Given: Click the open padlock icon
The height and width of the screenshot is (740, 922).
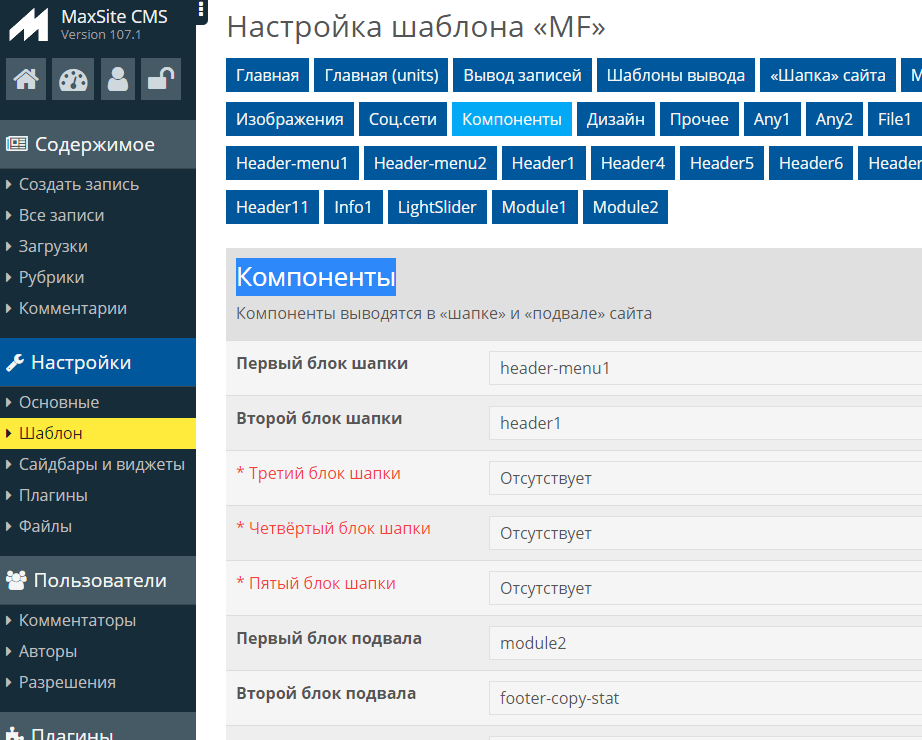Looking at the screenshot, I should [x=161, y=80].
